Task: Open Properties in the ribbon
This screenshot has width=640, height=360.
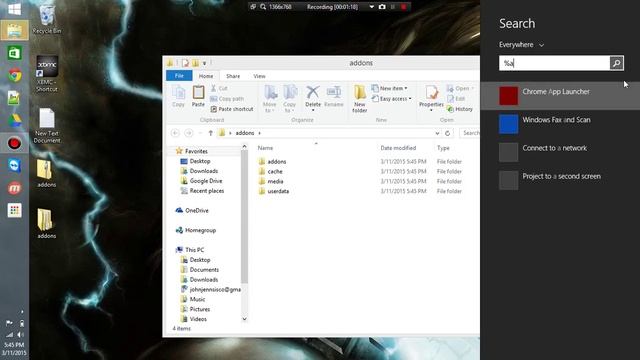Action: [x=431, y=98]
